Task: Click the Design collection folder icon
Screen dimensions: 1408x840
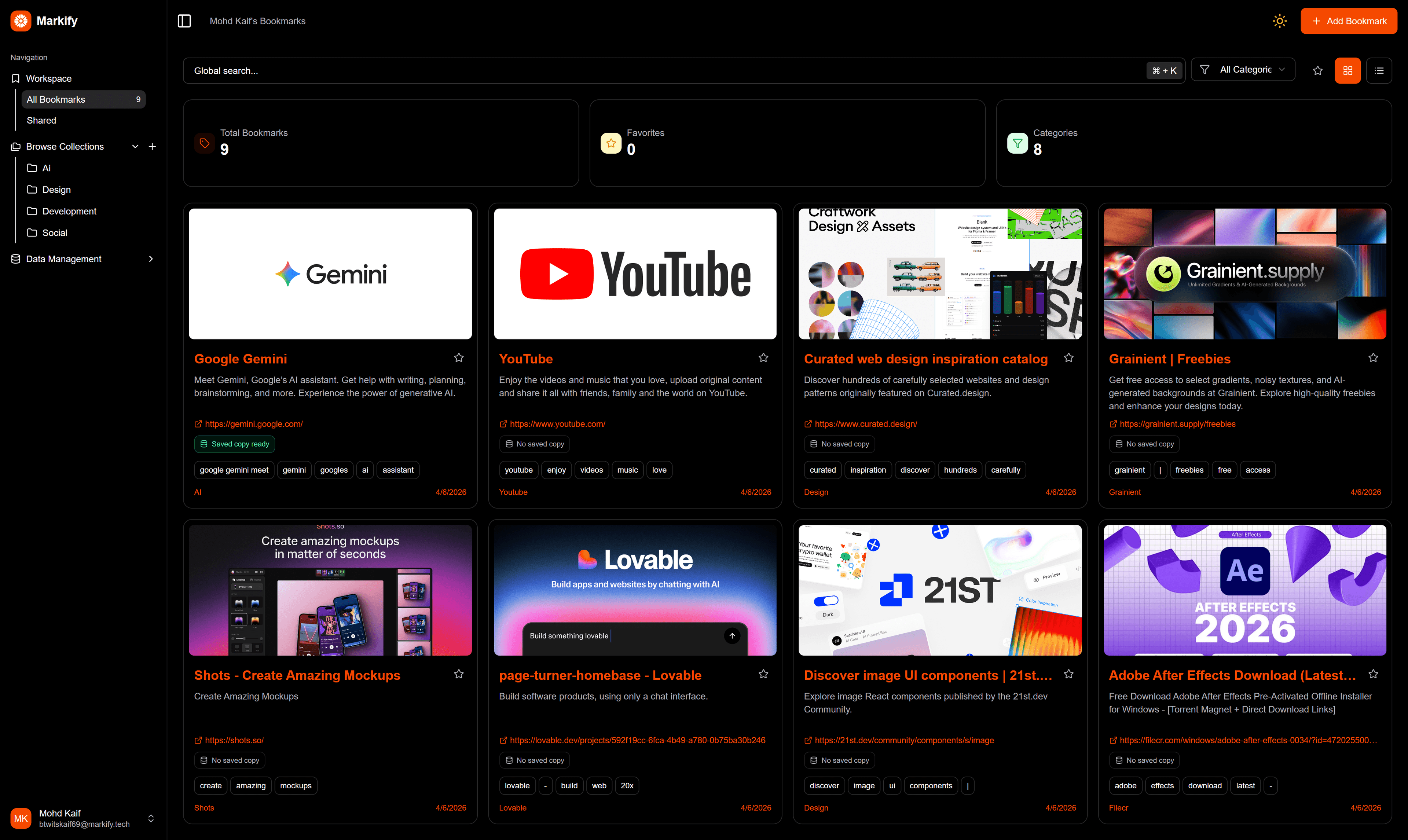Action: pyautogui.click(x=32, y=190)
